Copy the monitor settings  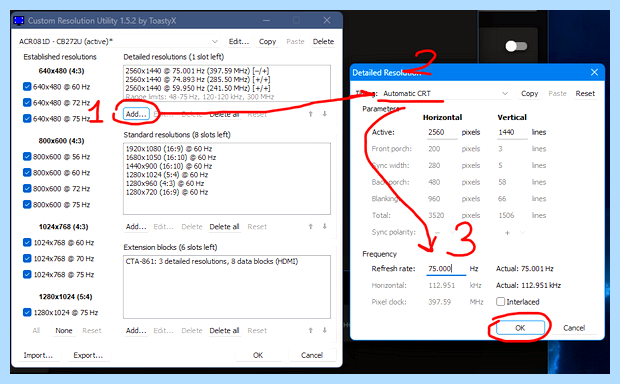267,41
